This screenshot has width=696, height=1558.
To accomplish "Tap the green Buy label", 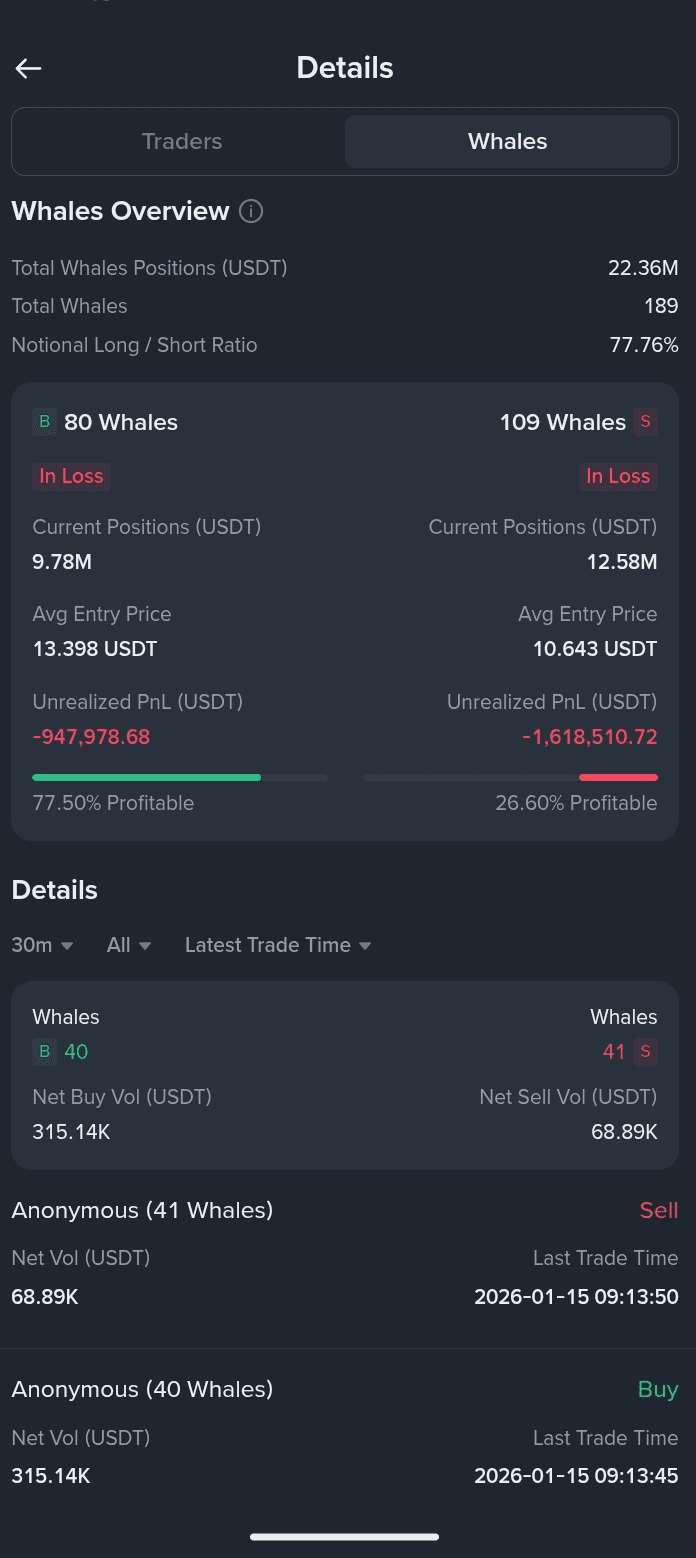I will 657,1389.
